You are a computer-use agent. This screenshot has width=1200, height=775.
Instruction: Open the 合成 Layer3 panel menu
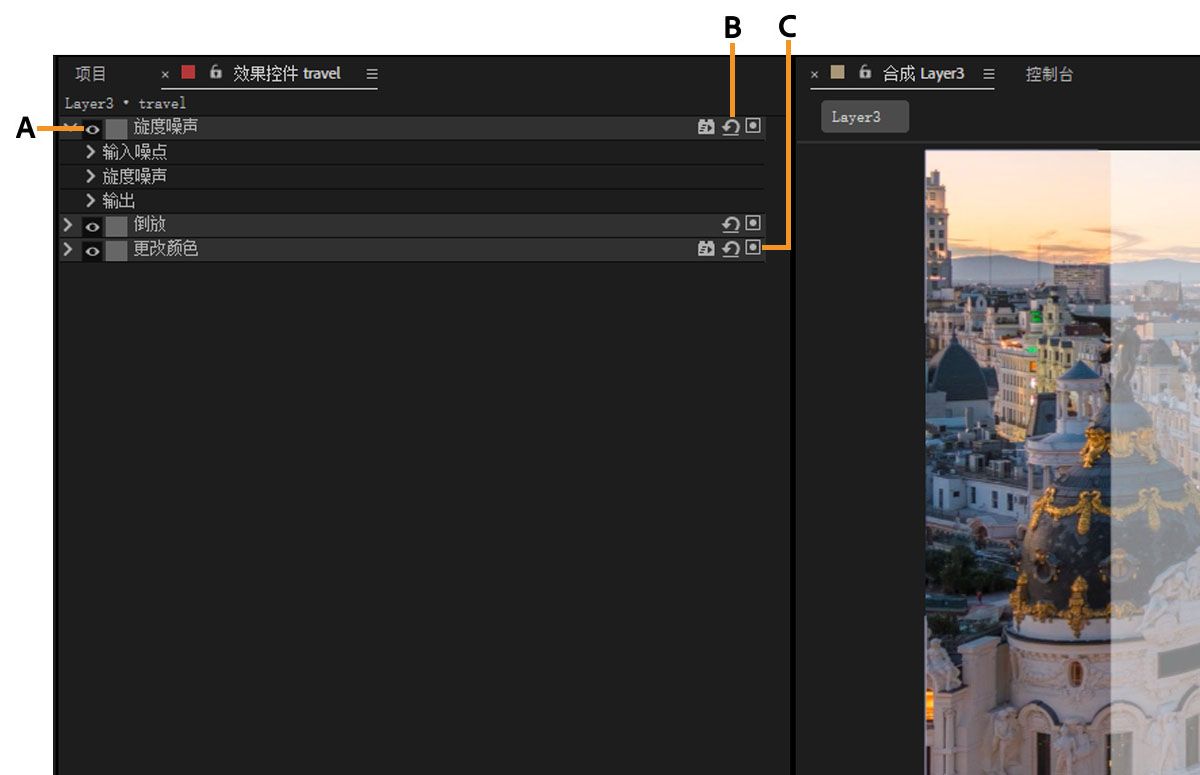[x=989, y=74]
